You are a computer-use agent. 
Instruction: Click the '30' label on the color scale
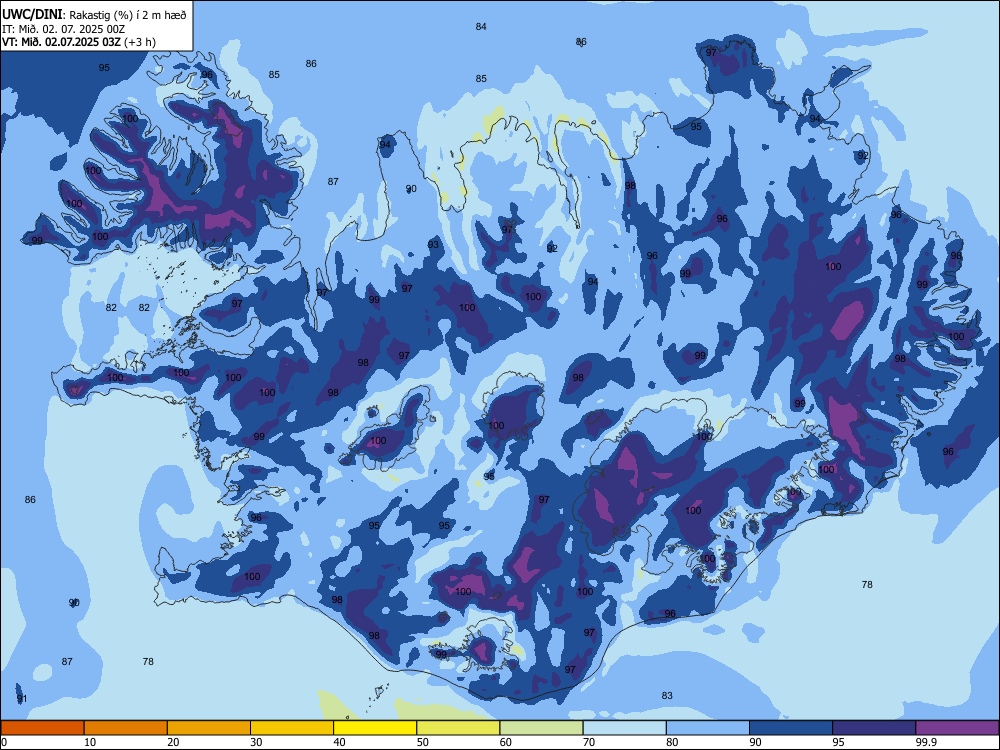pos(256,742)
